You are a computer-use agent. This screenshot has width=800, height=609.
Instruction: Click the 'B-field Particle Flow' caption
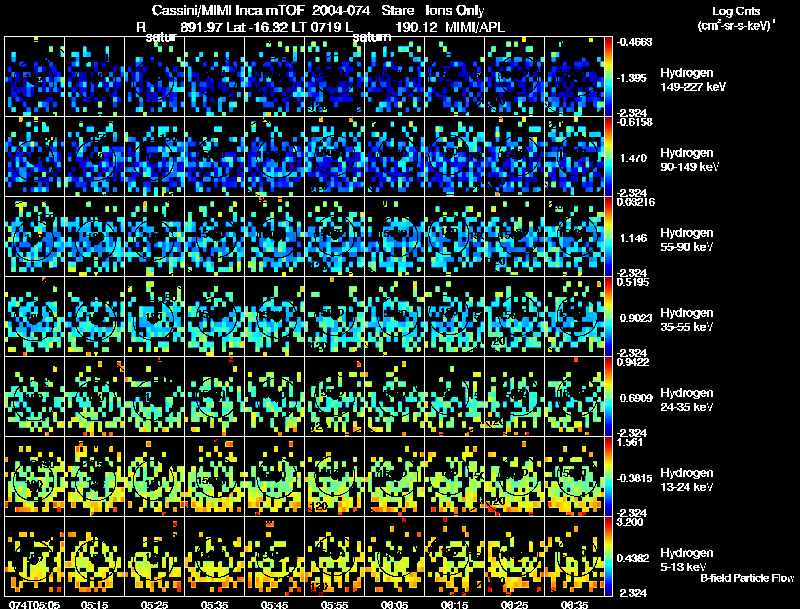pyautogui.click(x=747, y=578)
